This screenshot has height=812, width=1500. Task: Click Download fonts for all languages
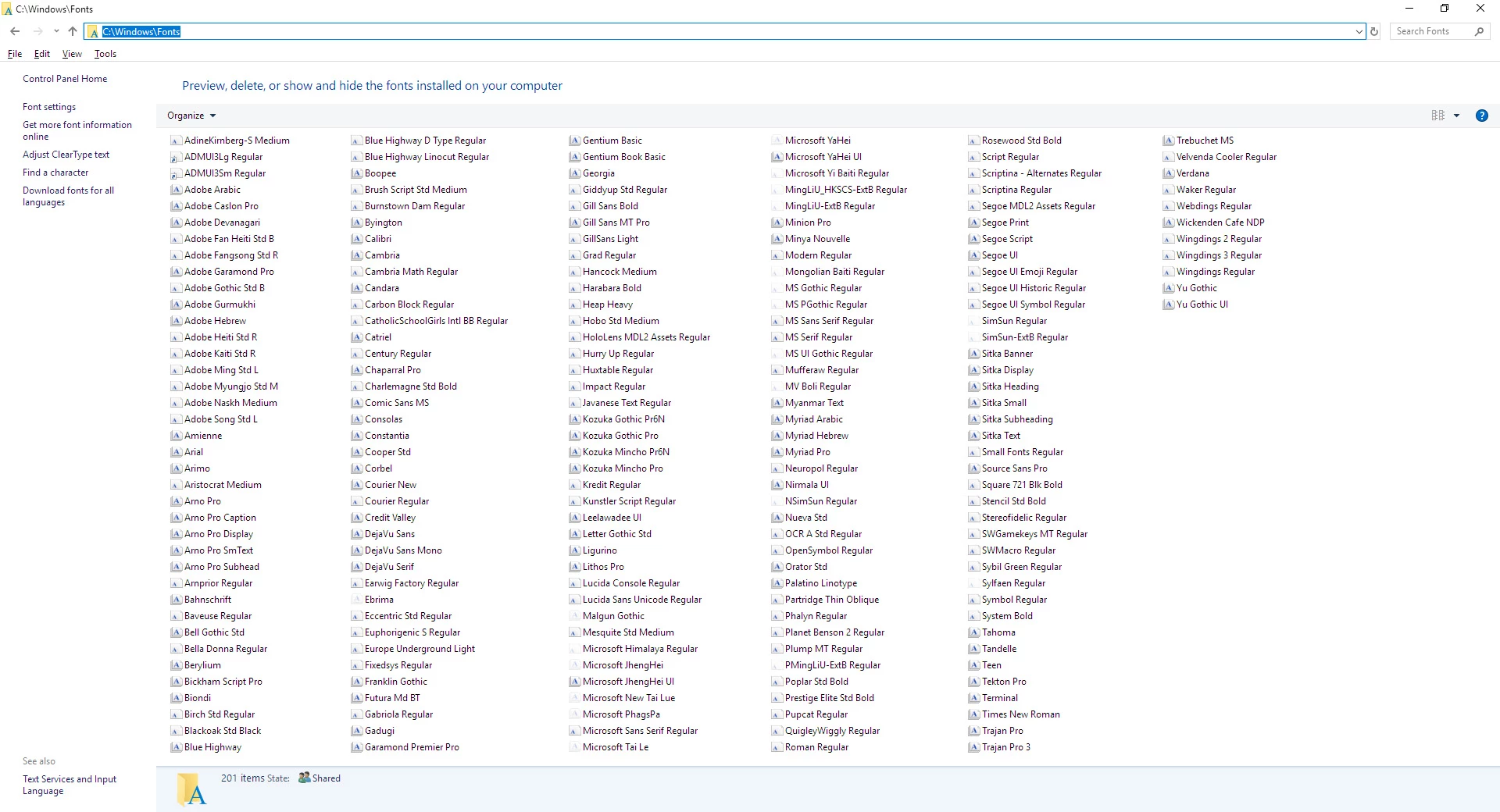click(x=68, y=196)
